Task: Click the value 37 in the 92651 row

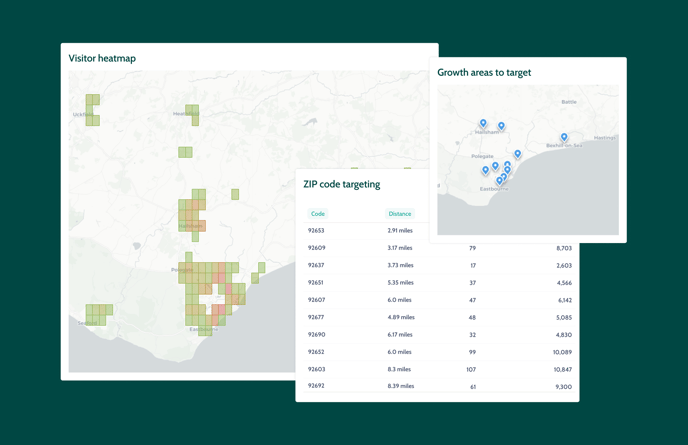Action: tap(473, 283)
